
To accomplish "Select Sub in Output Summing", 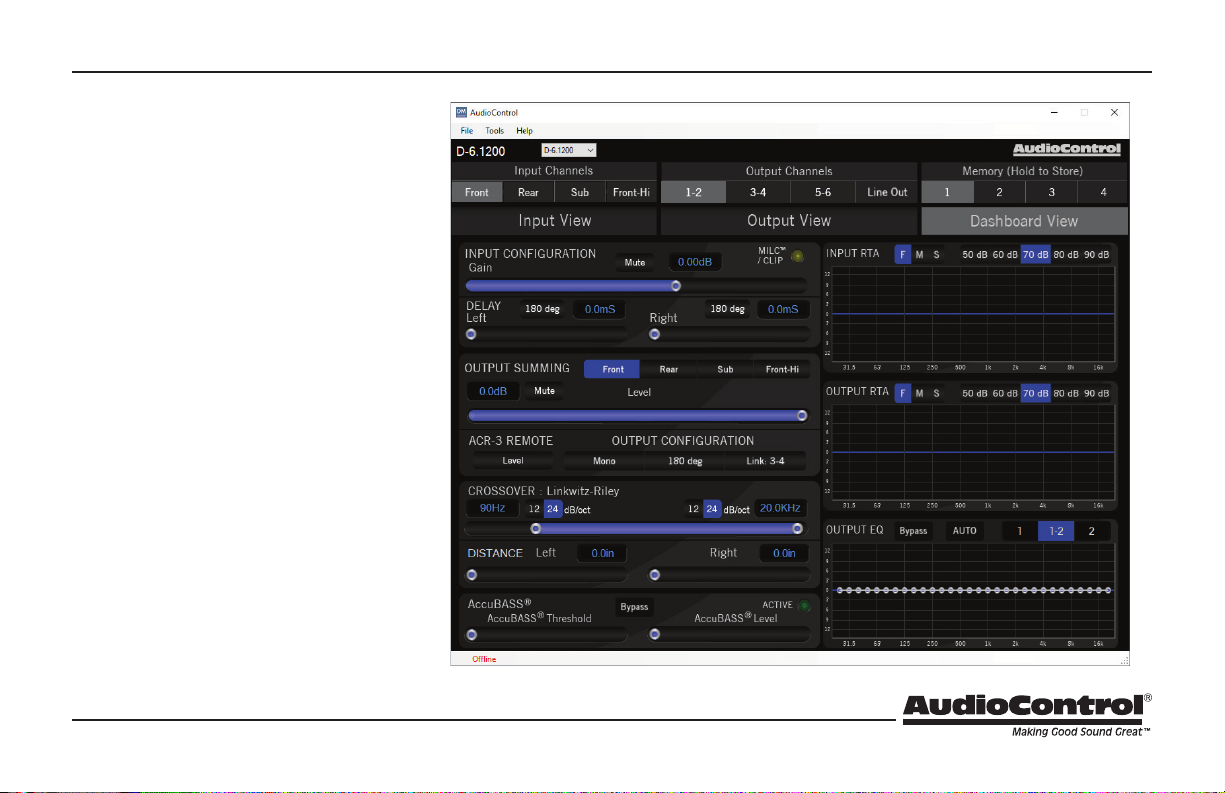I will pos(725,369).
